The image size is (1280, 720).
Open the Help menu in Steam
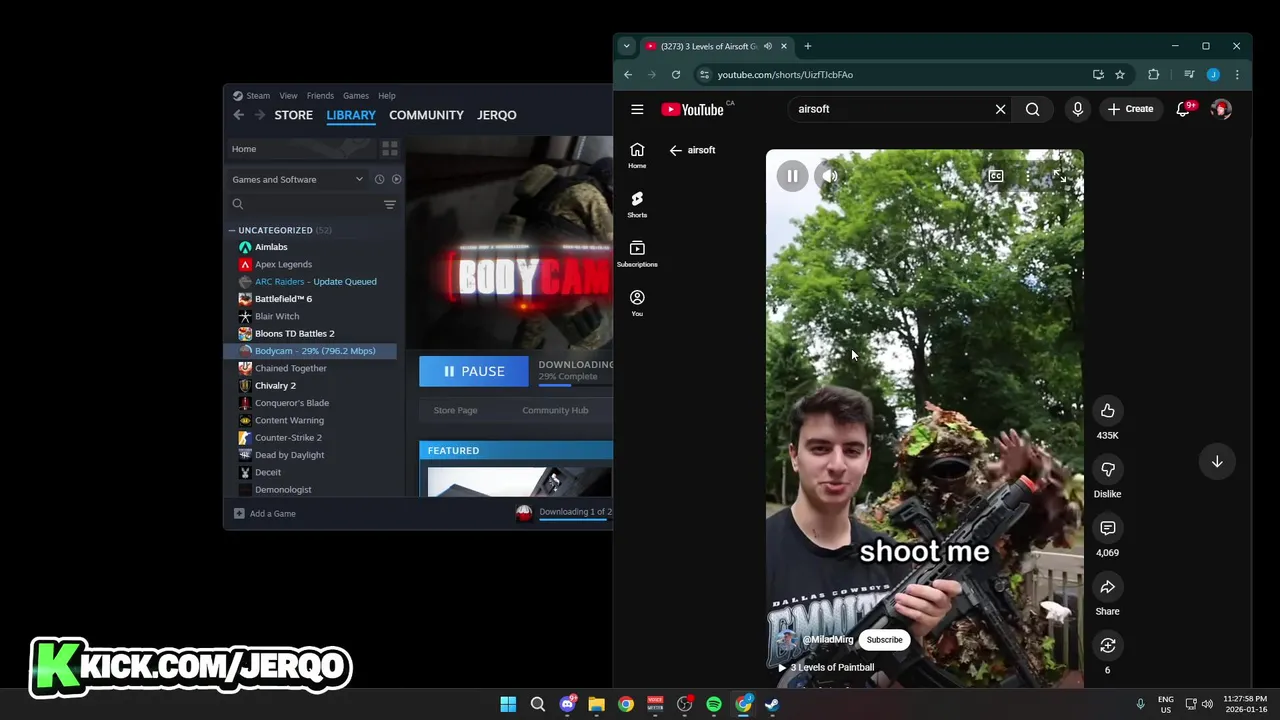(x=387, y=96)
